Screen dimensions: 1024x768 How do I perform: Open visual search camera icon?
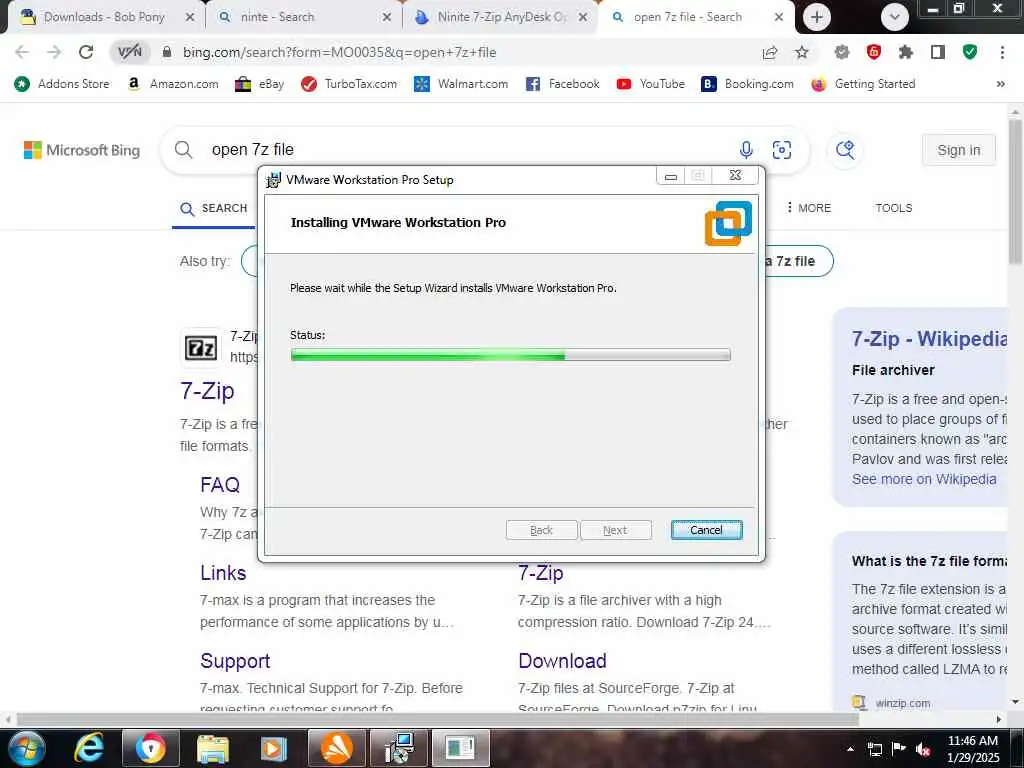coord(781,150)
